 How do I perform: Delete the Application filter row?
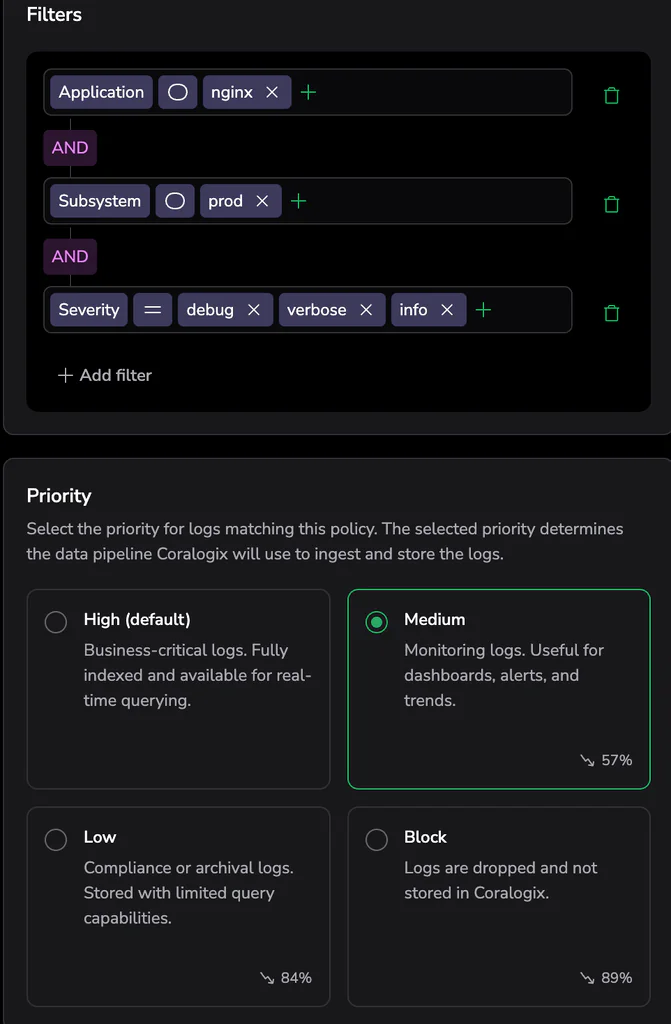point(612,96)
